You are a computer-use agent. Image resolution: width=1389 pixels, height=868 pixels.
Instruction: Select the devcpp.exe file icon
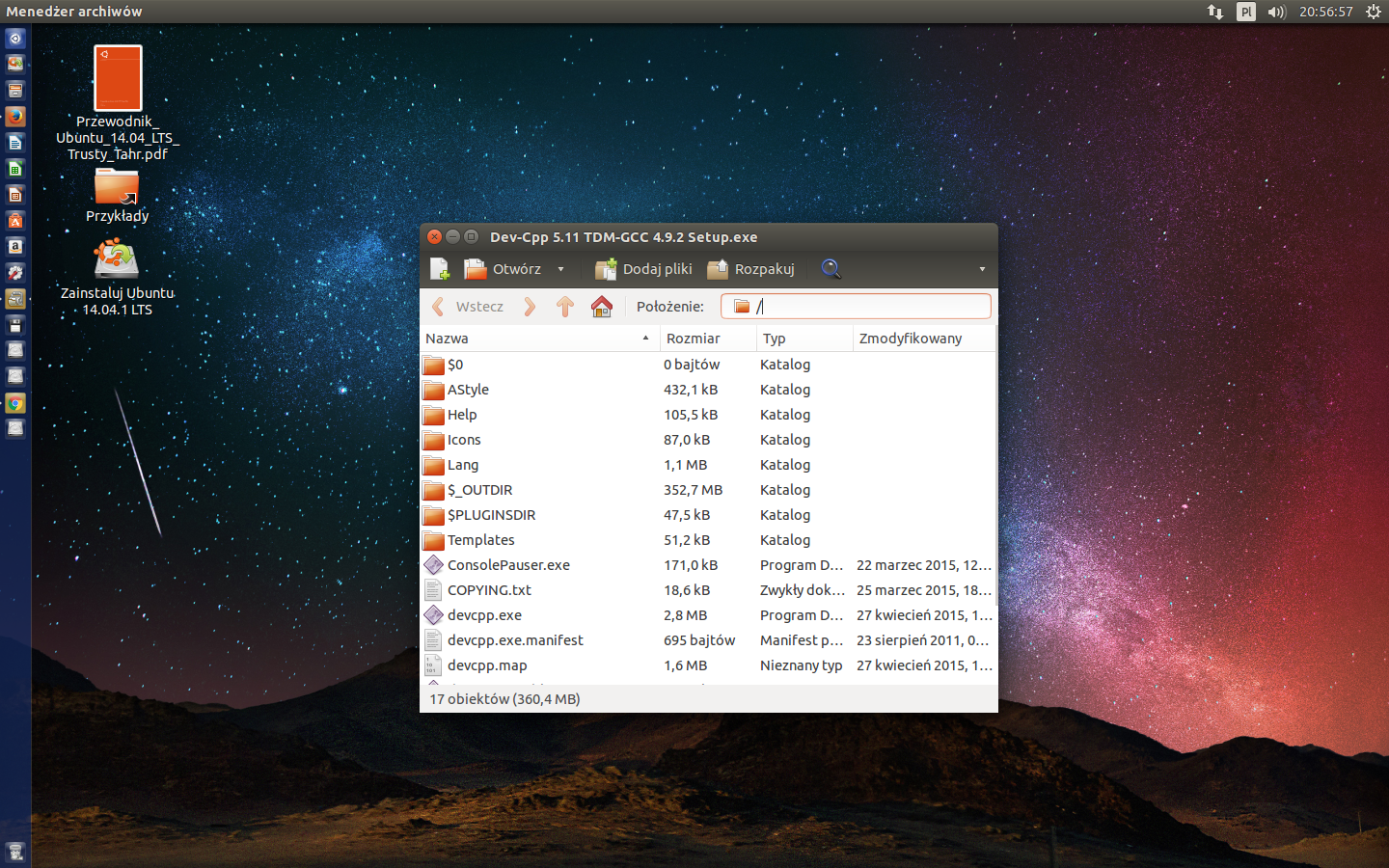point(433,615)
